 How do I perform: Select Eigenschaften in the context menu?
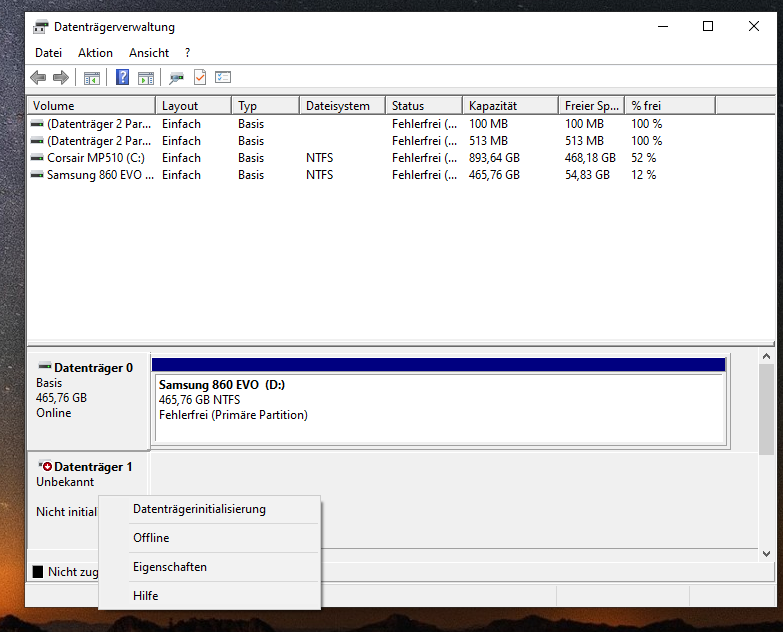tap(210, 567)
